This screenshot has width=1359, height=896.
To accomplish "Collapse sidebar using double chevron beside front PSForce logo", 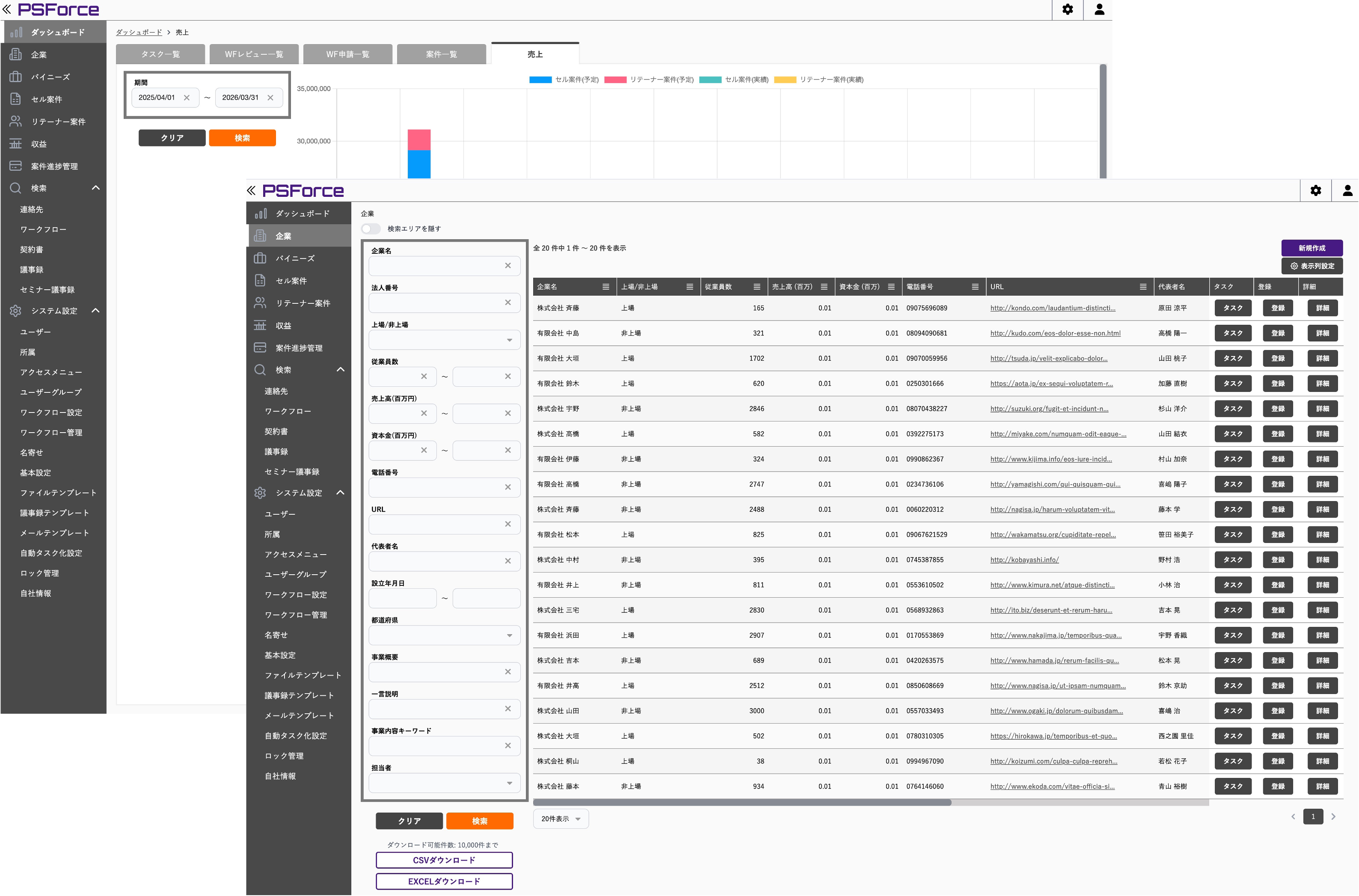I will (x=252, y=191).
